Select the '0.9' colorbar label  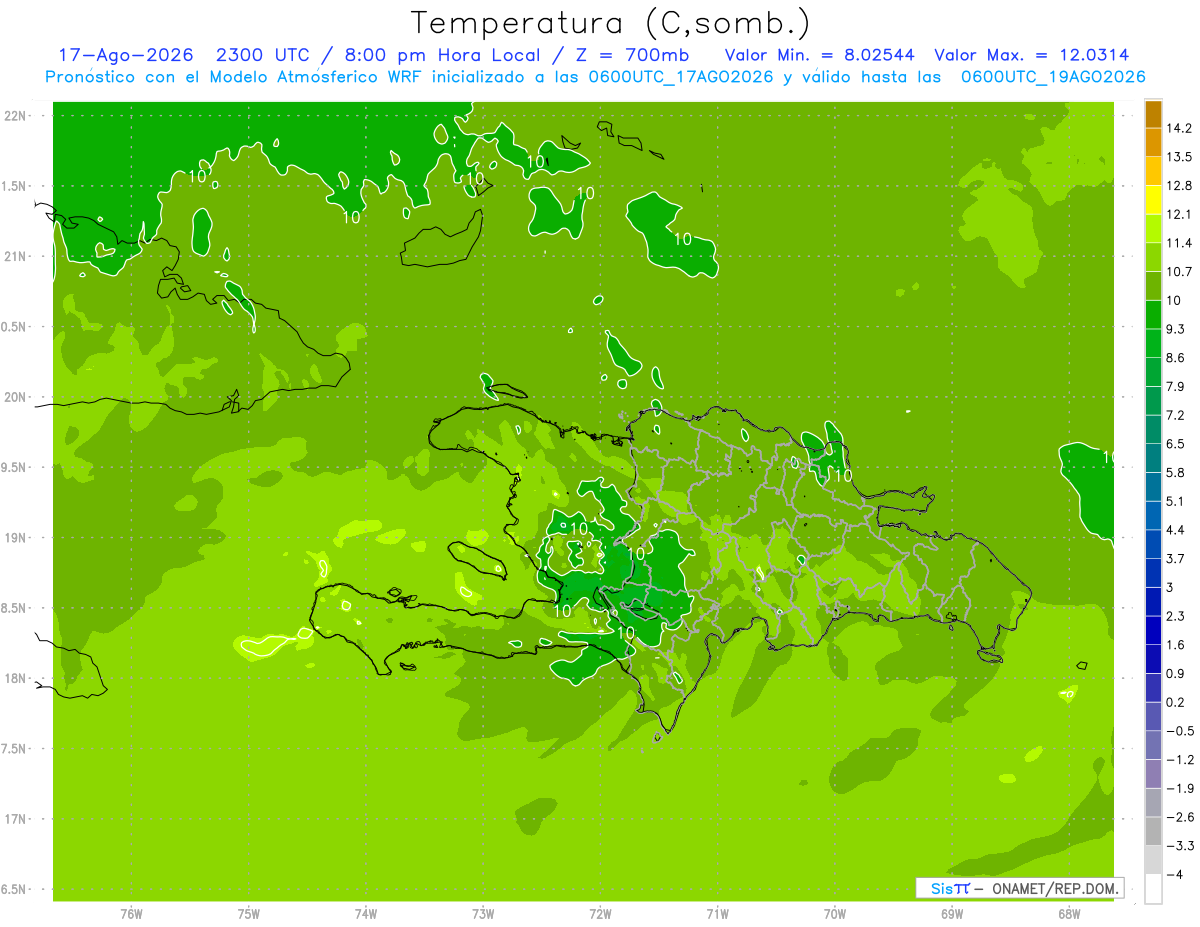click(x=1175, y=673)
